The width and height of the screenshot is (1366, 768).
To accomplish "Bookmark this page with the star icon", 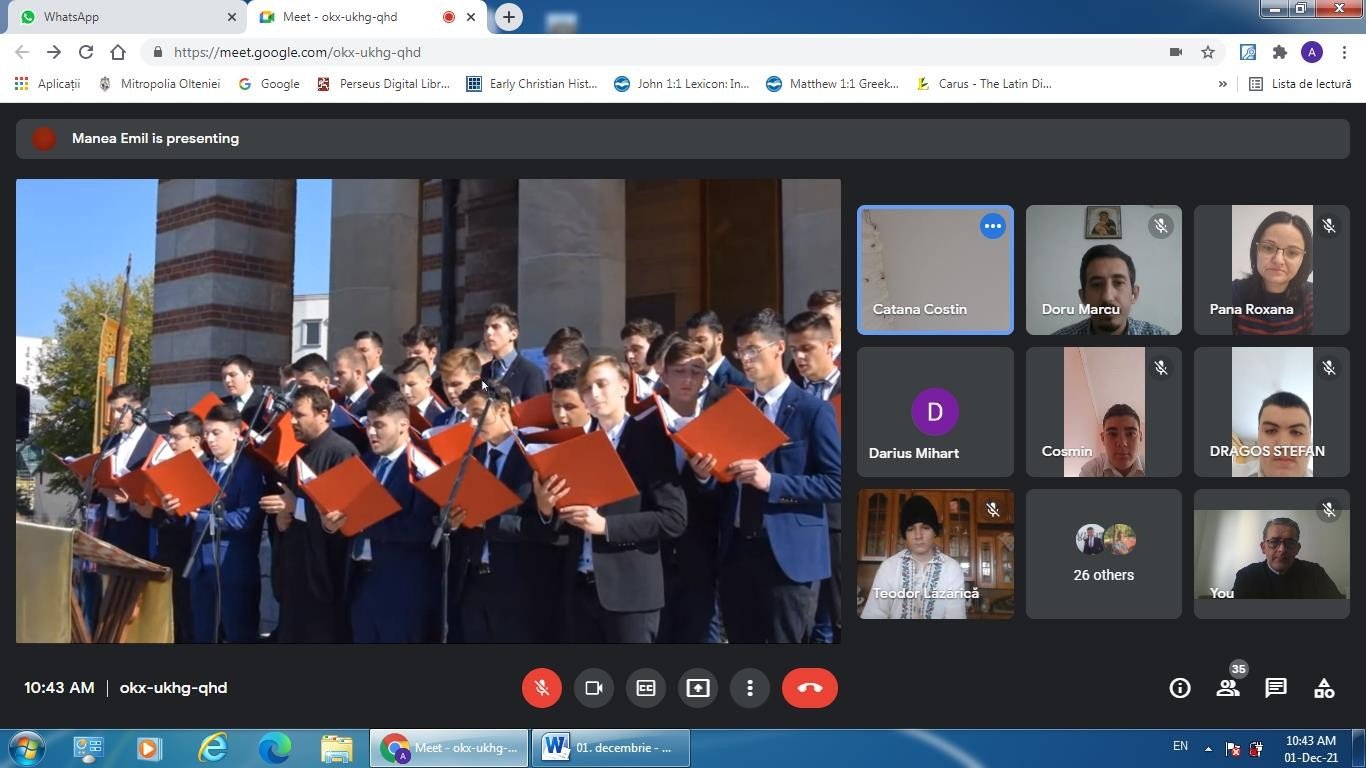I will coord(1208,52).
